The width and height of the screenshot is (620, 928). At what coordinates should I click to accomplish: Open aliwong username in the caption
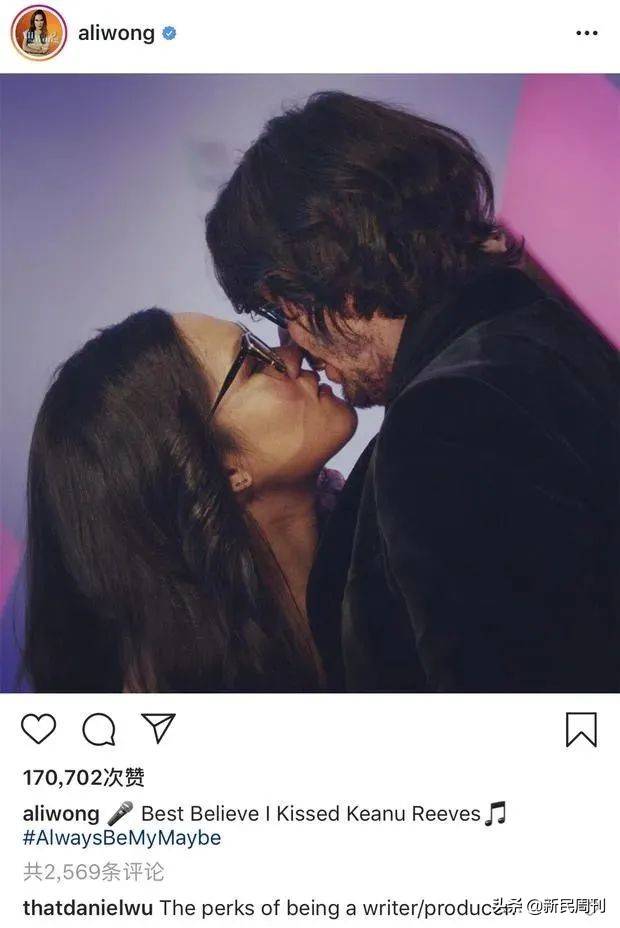pos(61,814)
